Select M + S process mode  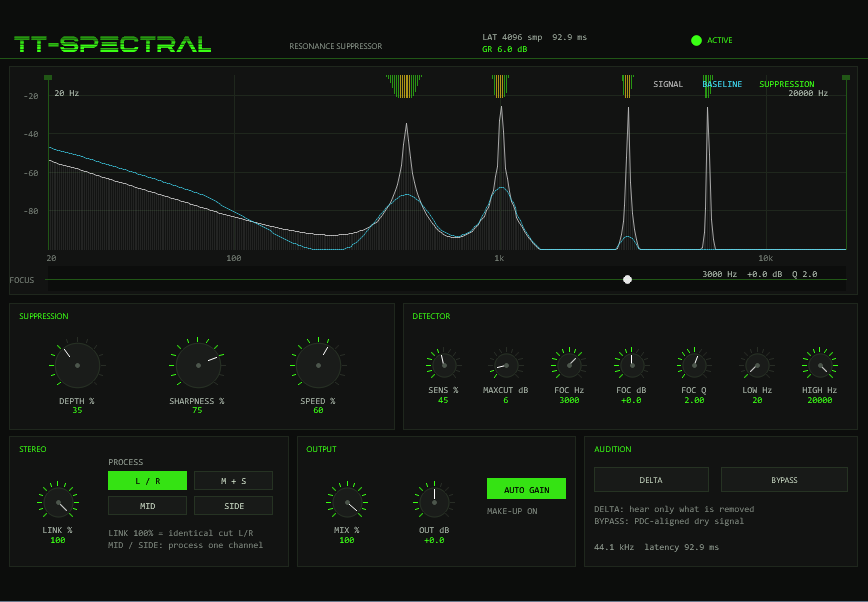pyautogui.click(x=234, y=481)
